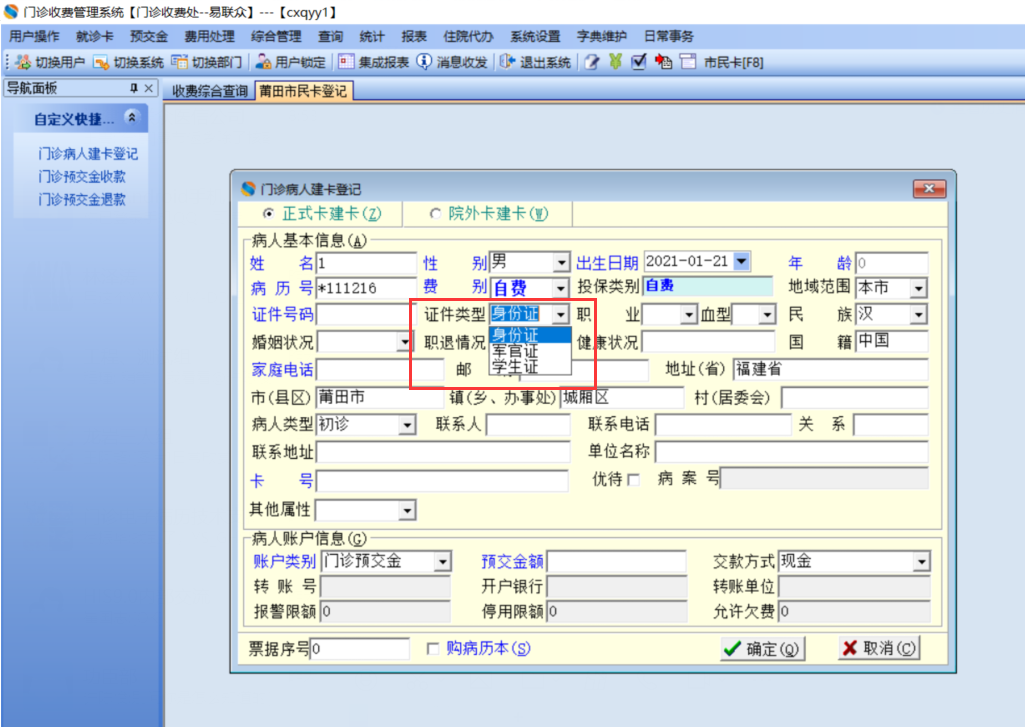Open the 账户类别 dropdown showing 门诊预交金
The image size is (1025, 727).
pyautogui.click(x=443, y=562)
